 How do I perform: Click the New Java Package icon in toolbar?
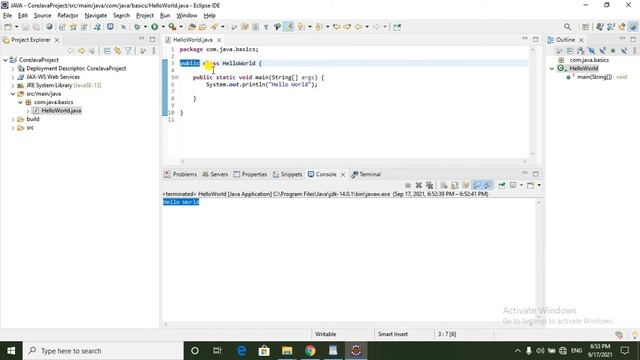click(x=73, y=27)
